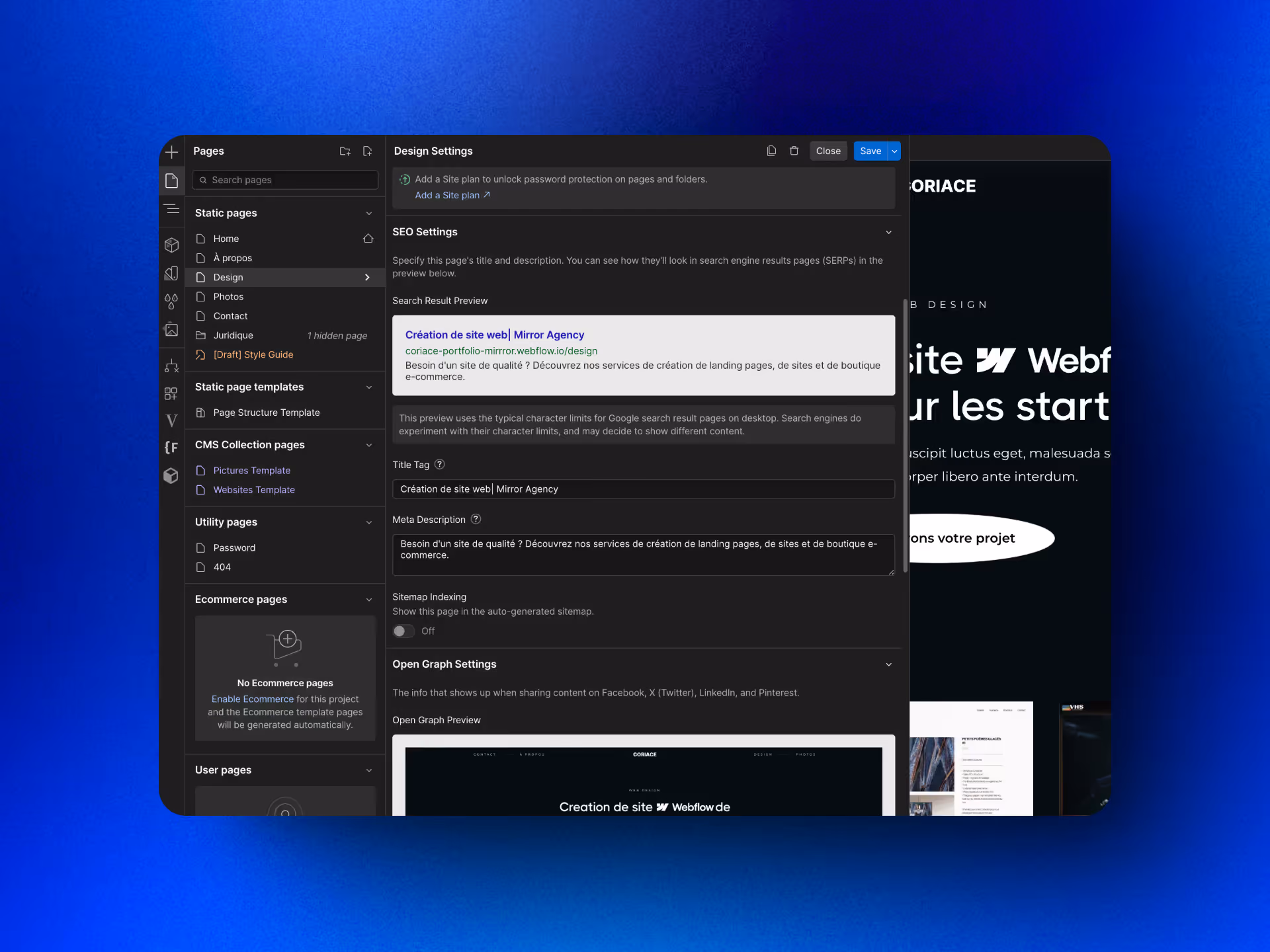
Task: Click the Page Structure Template icon
Action: (x=201, y=413)
